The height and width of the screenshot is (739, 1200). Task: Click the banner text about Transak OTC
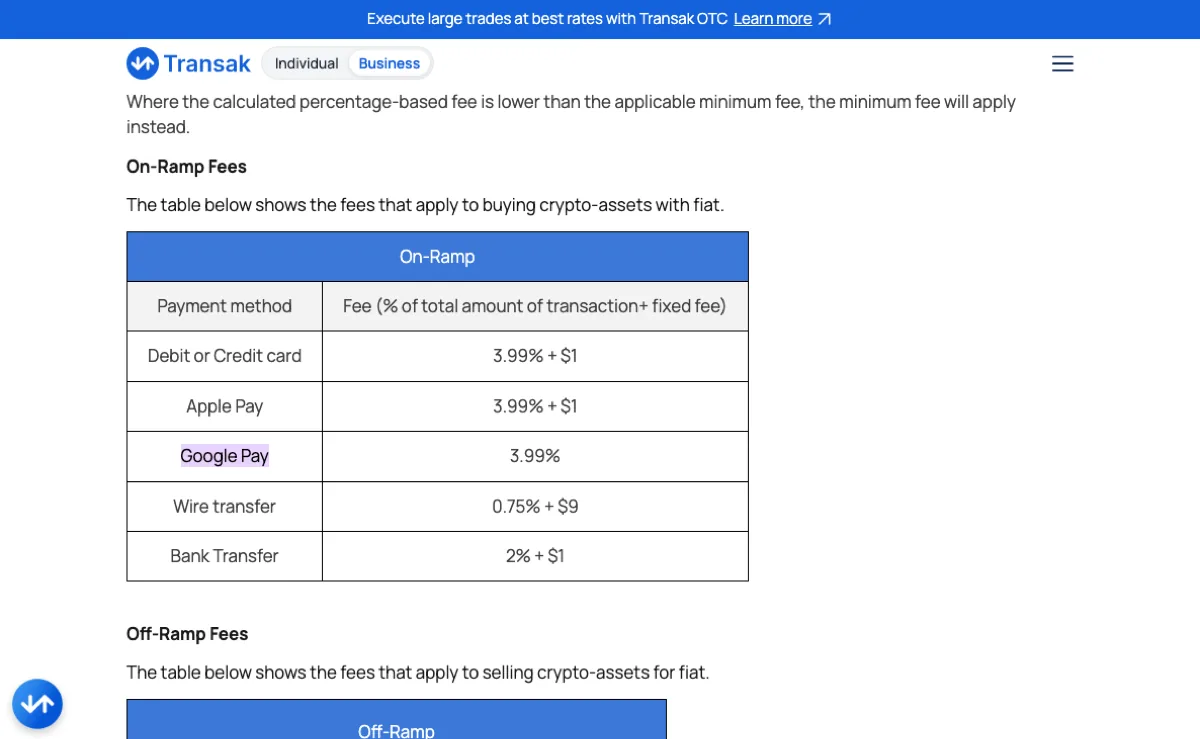click(547, 19)
